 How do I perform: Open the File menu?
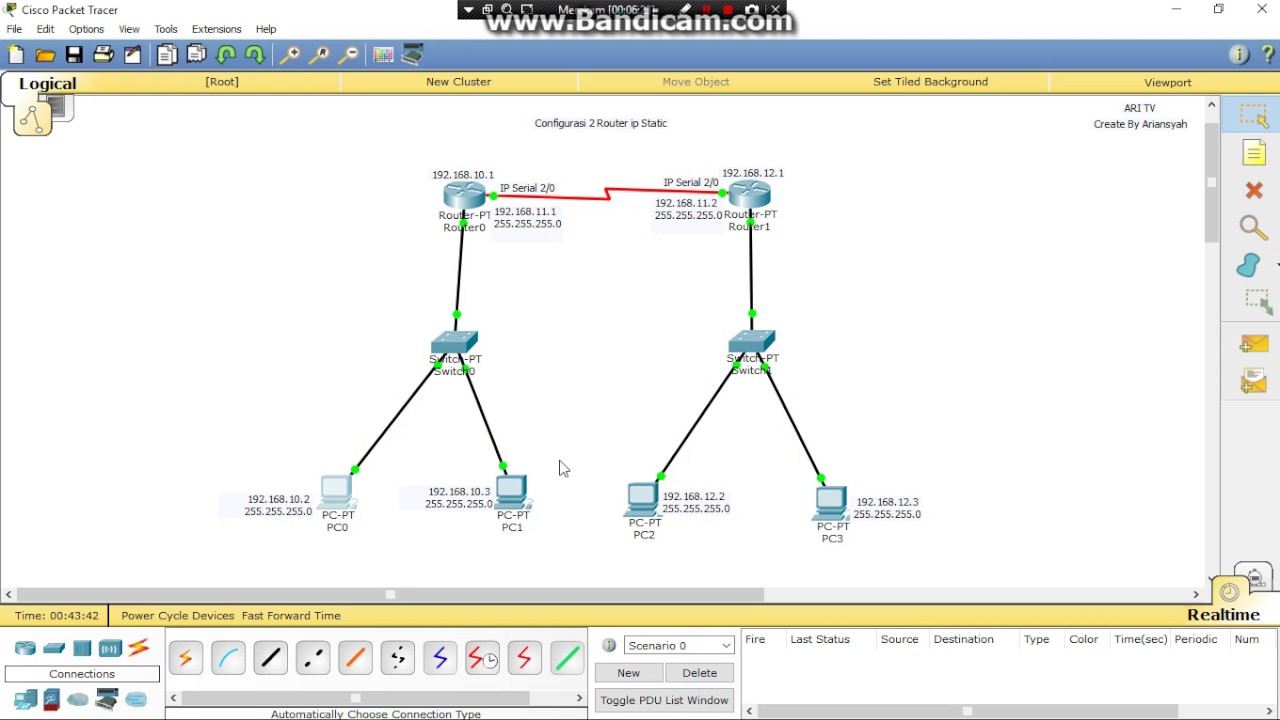point(14,29)
